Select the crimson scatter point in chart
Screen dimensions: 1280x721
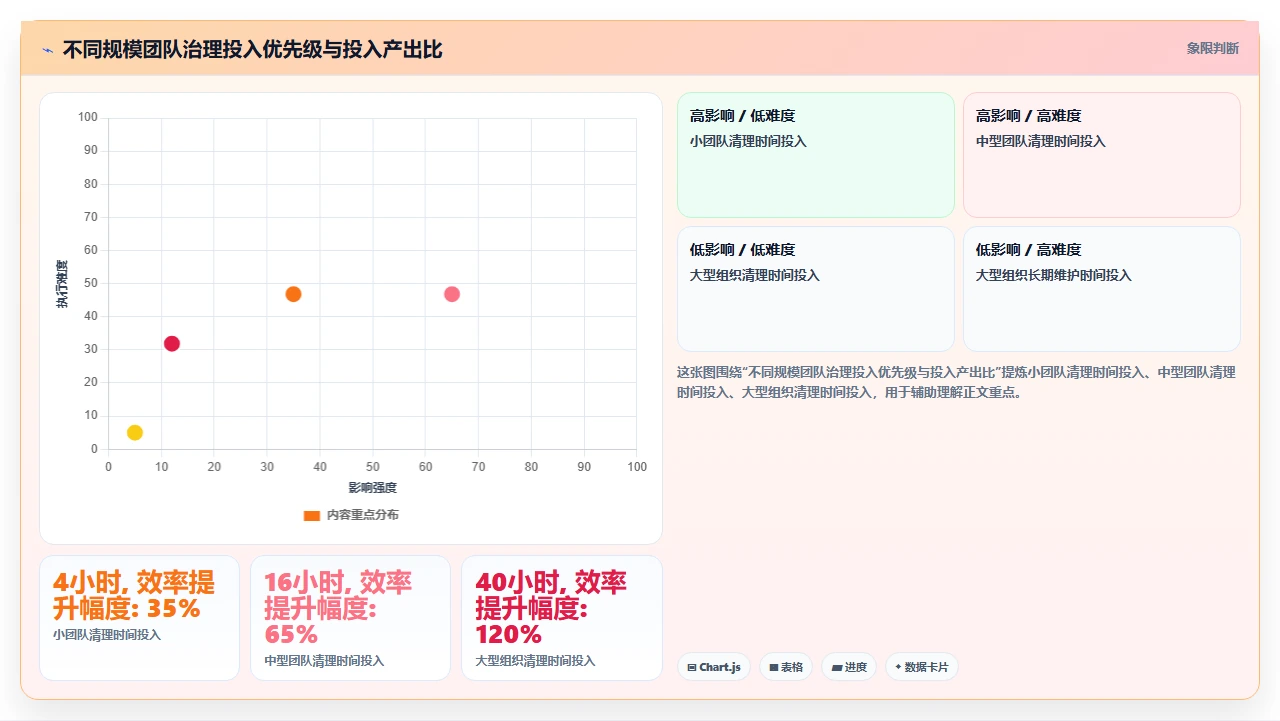[172, 343]
